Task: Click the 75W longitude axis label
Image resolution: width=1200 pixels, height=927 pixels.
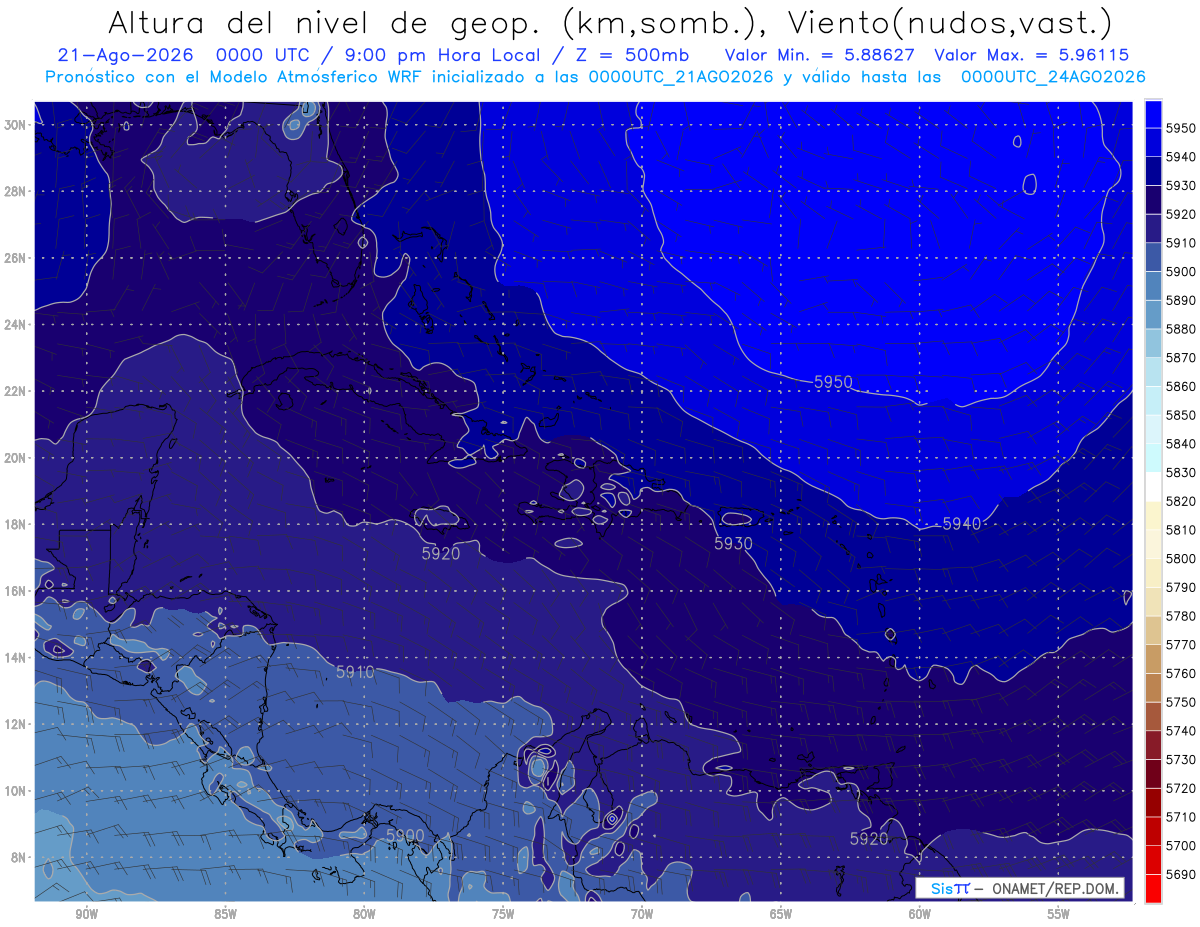Action: pyautogui.click(x=503, y=914)
